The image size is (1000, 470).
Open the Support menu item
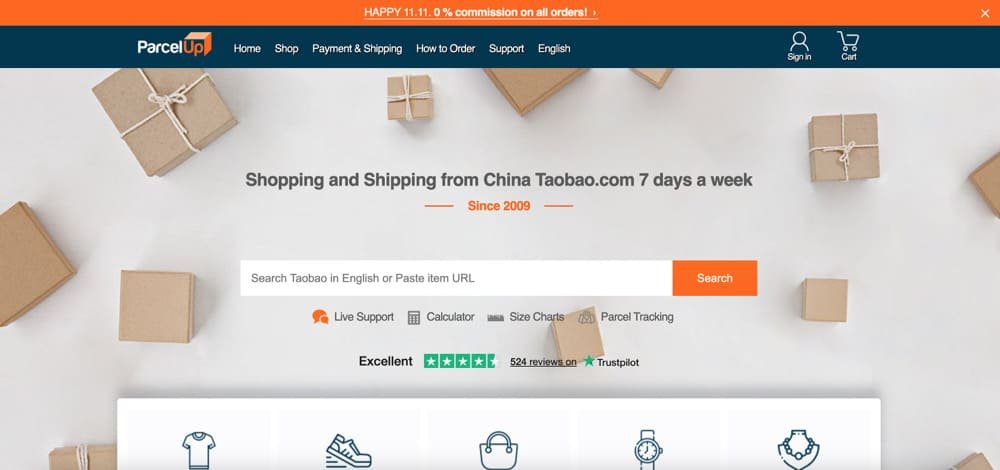point(506,48)
